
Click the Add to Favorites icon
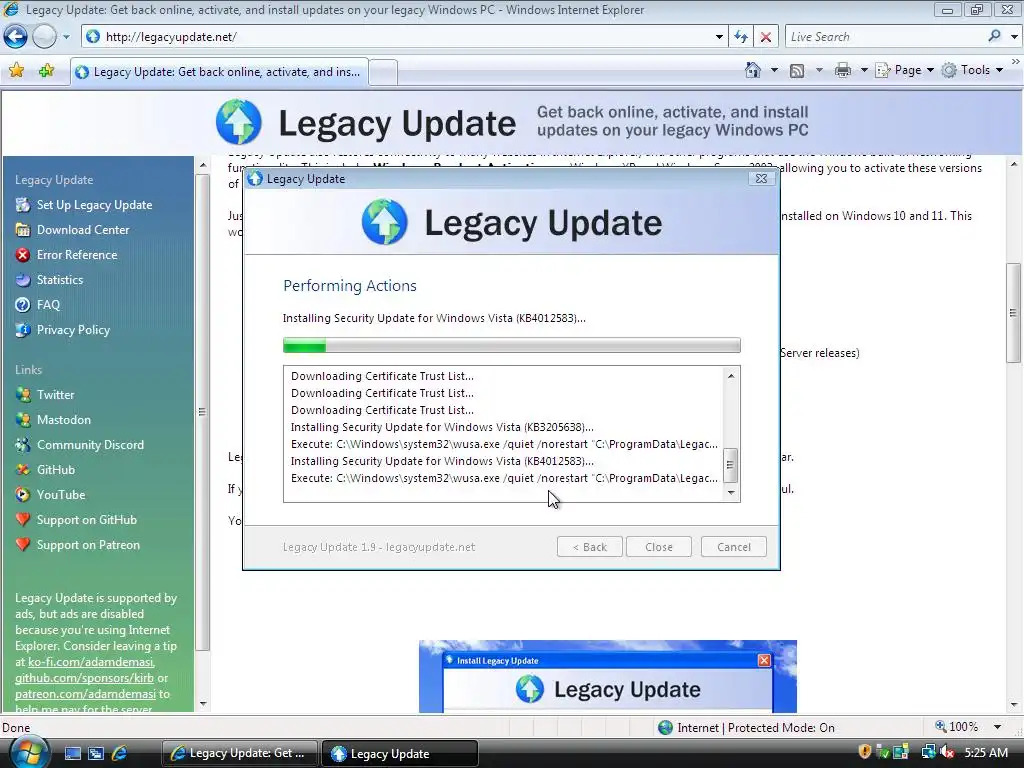pyautogui.click(x=46, y=71)
